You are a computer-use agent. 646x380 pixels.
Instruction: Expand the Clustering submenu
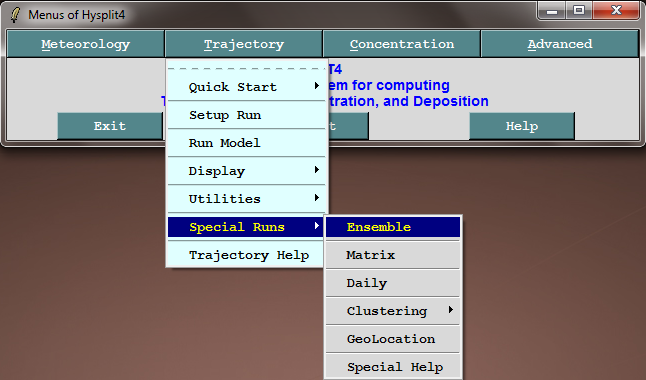(x=393, y=311)
